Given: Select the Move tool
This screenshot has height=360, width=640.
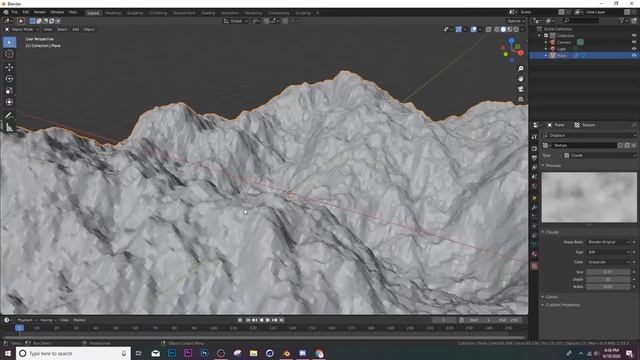Looking at the screenshot, I should pos(9,67).
